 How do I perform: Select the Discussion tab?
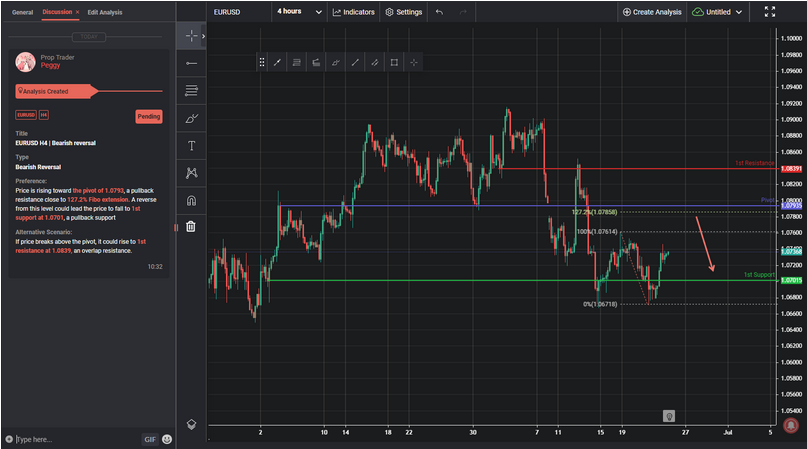coord(57,12)
